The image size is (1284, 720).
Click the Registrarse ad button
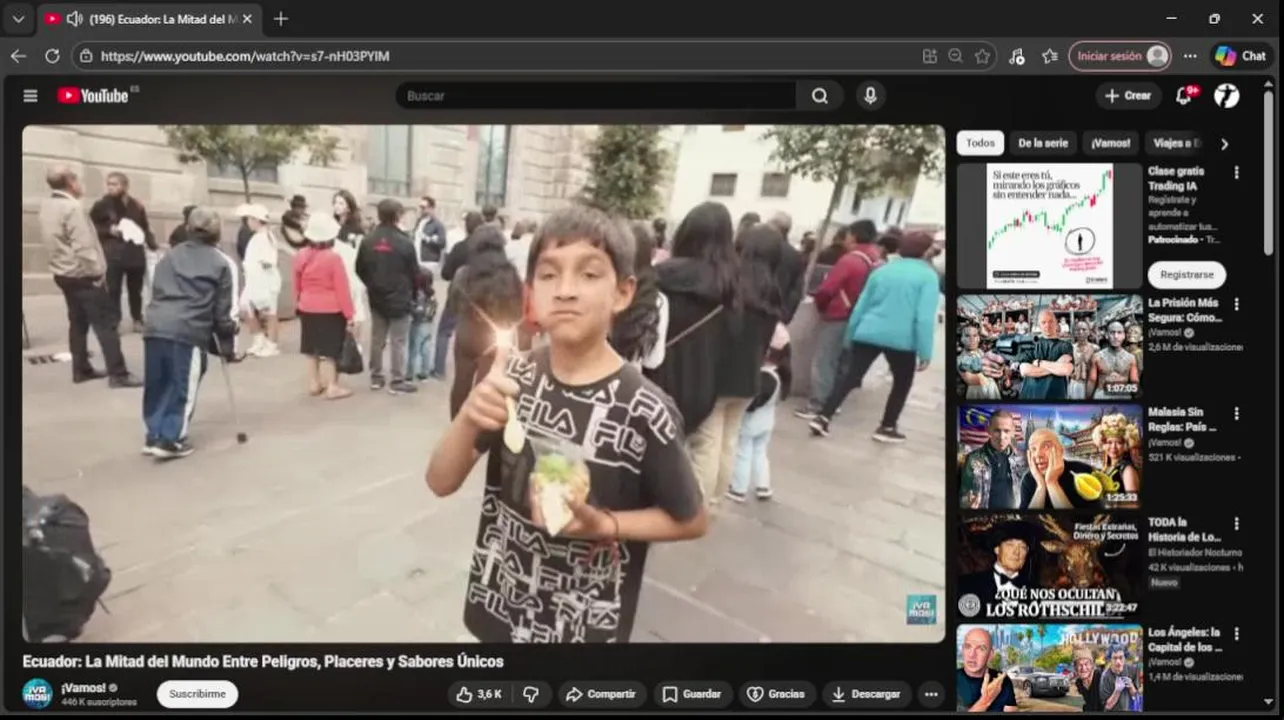tap(1187, 274)
